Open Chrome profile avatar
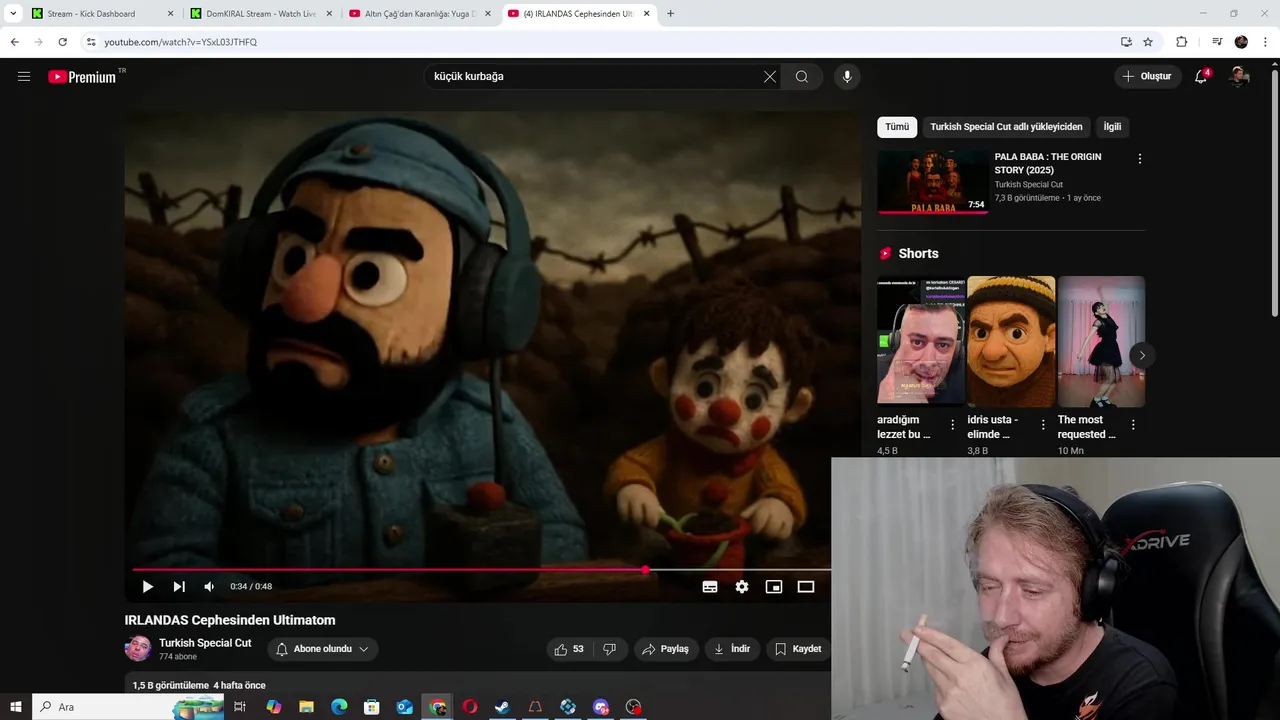The image size is (1280, 720). 1241,42
